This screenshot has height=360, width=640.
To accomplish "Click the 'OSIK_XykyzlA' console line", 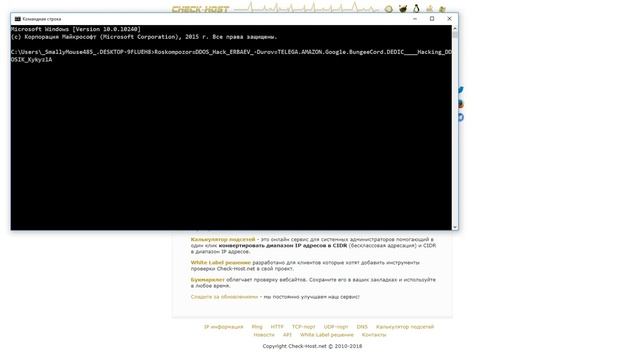I will [31, 60].
